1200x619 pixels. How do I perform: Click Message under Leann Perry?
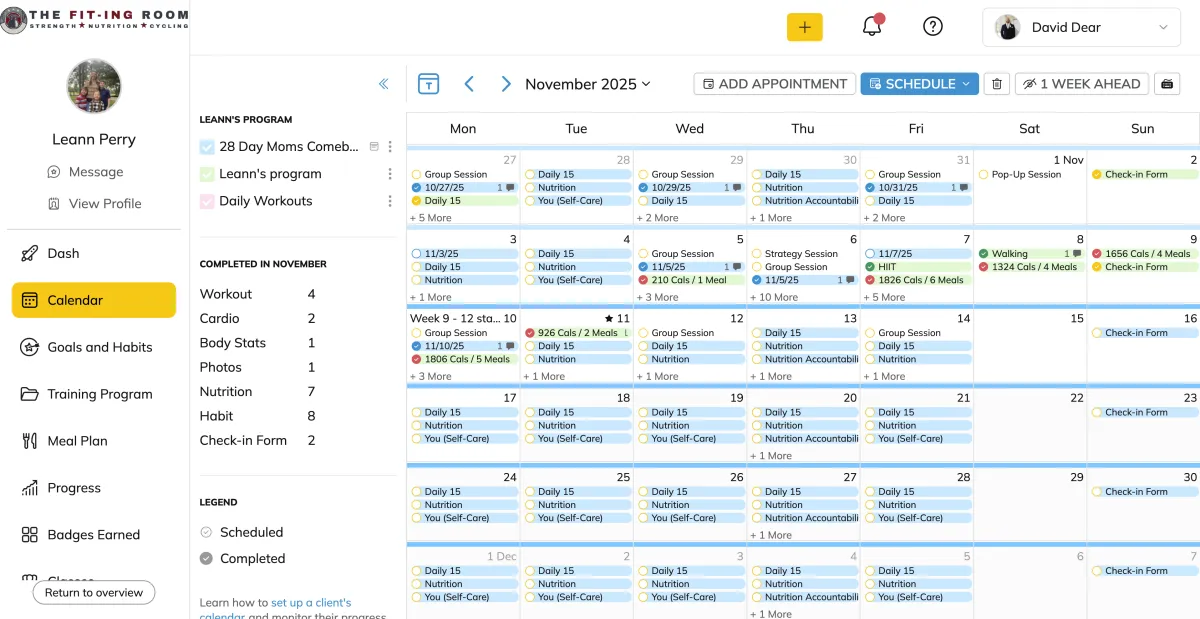(86, 172)
